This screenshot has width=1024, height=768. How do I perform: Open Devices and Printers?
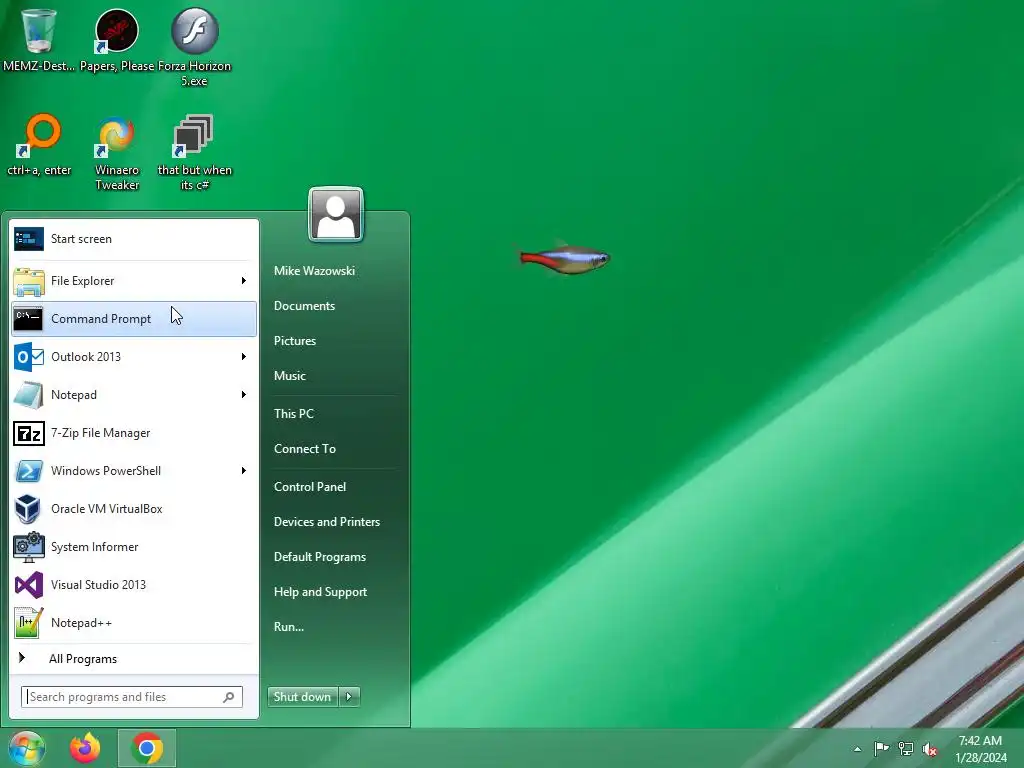[x=327, y=522]
